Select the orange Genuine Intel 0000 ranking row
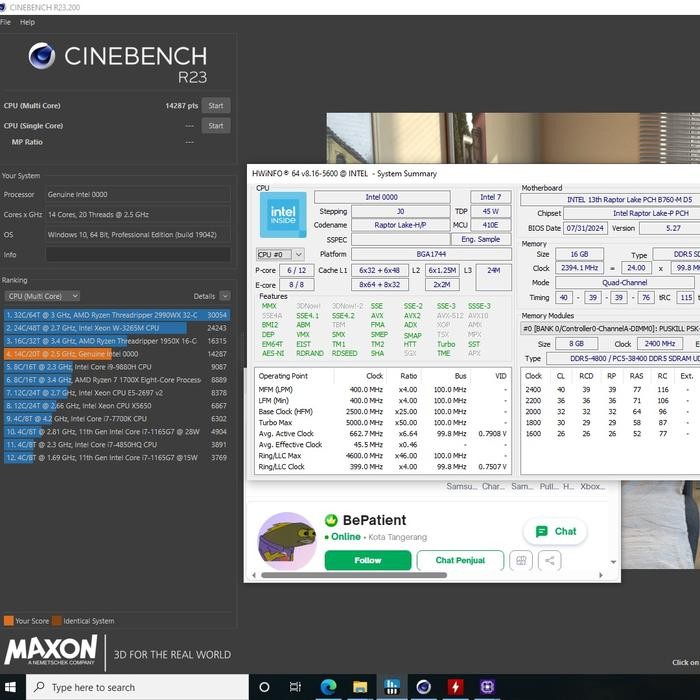This screenshot has height=700, width=700. tap(117, 354)
